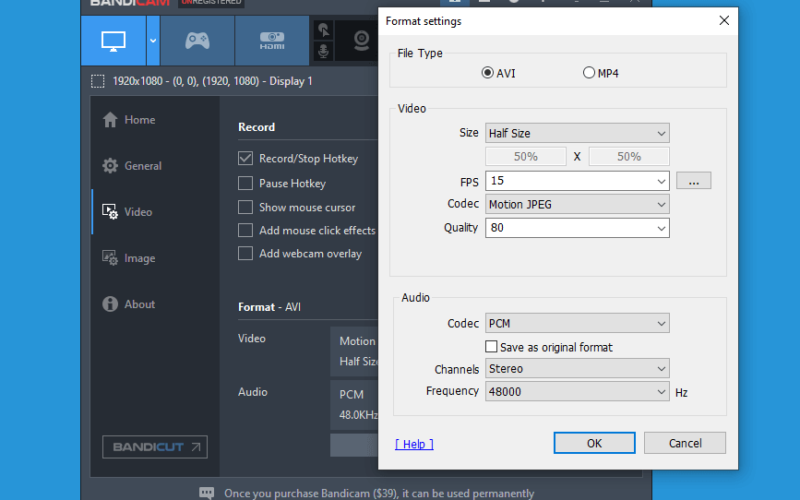Click the Video tab icon
The height and width of the screenshot is (500, 800).
point(110,212)
